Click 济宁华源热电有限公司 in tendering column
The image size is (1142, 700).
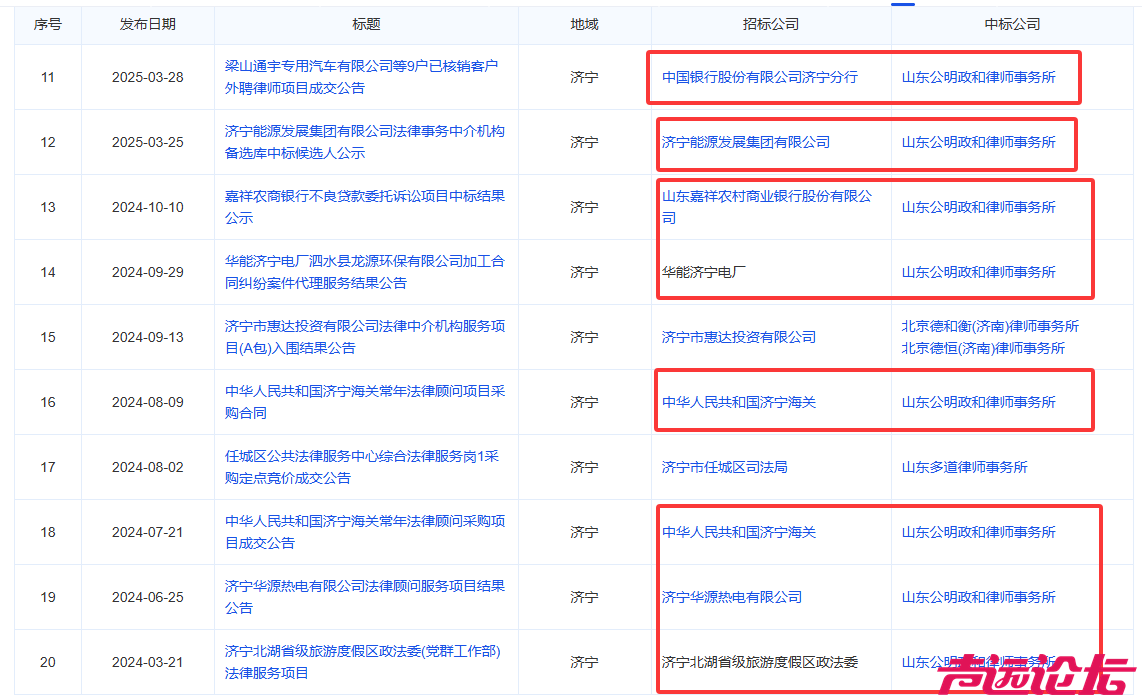pos(731,597)
